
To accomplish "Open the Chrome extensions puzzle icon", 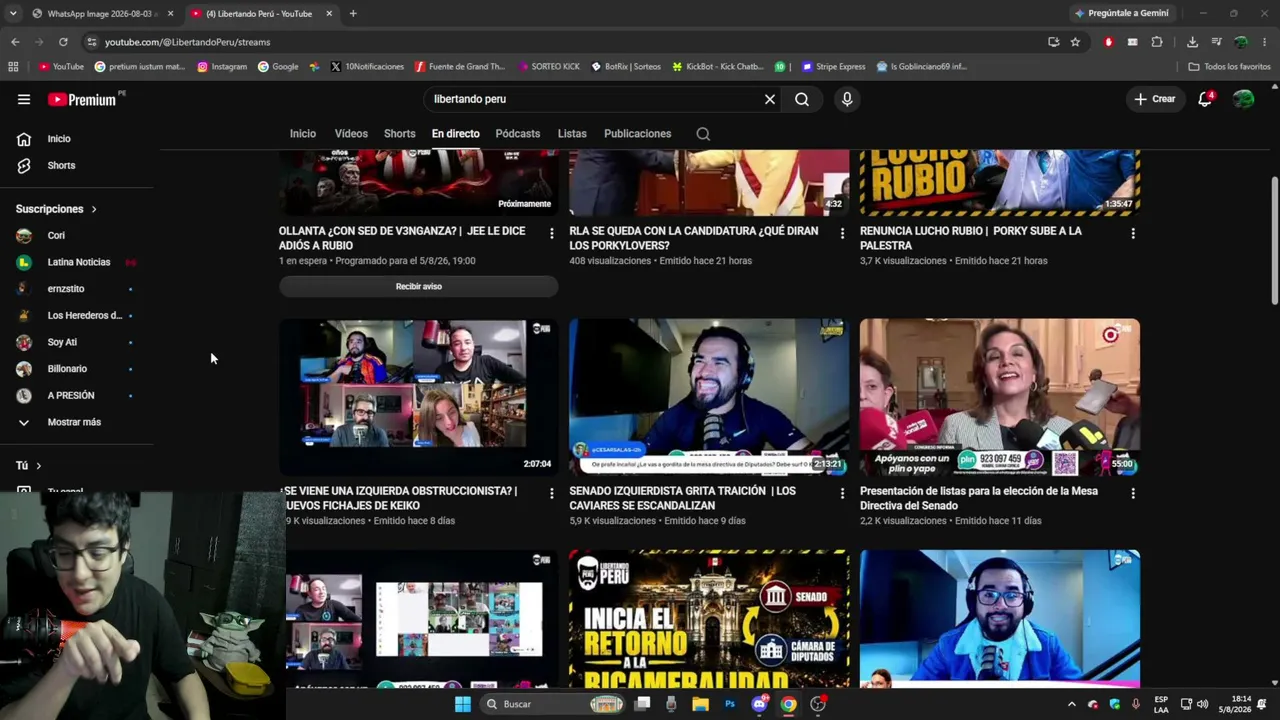I will point(1157,42).
